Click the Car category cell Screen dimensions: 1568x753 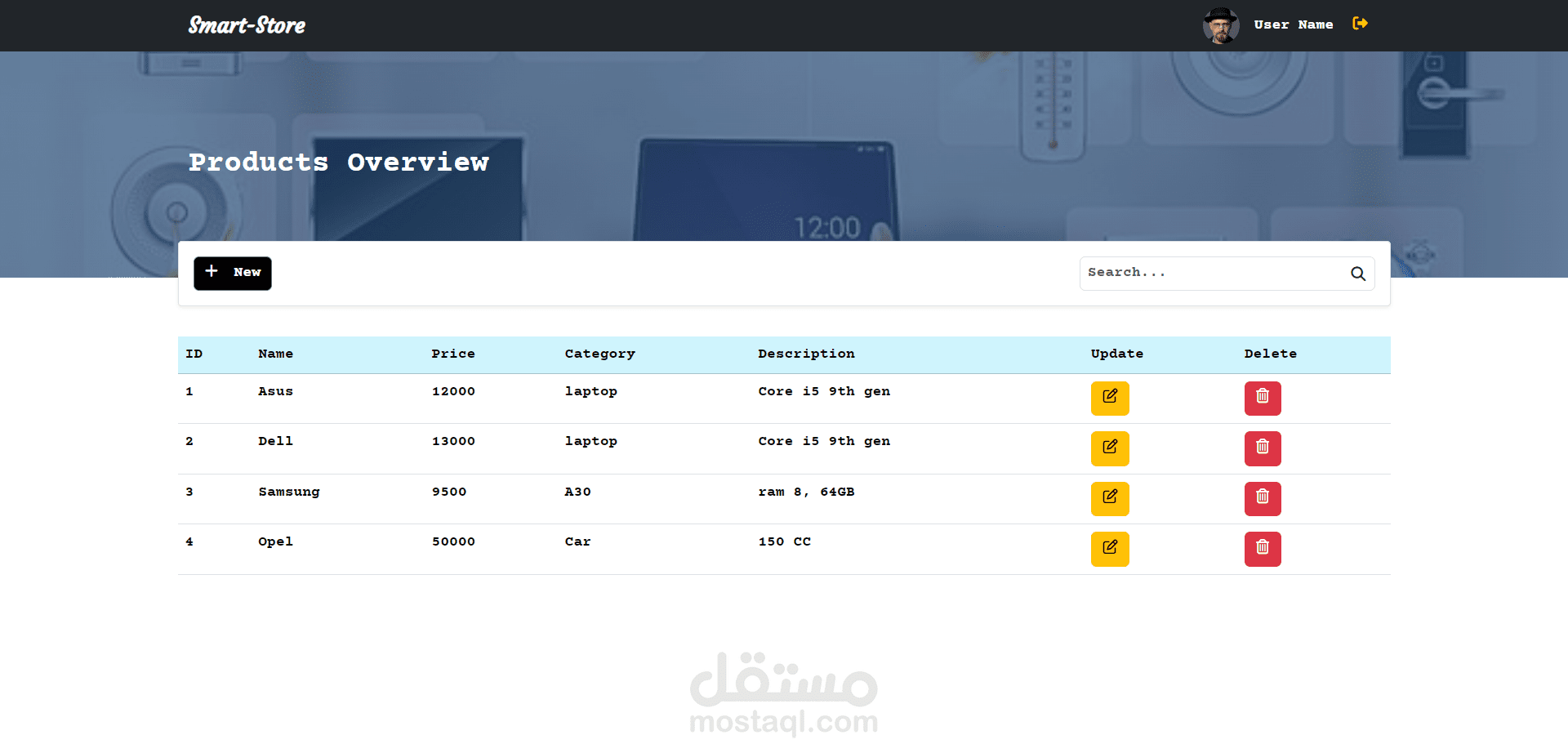(577, 541)
